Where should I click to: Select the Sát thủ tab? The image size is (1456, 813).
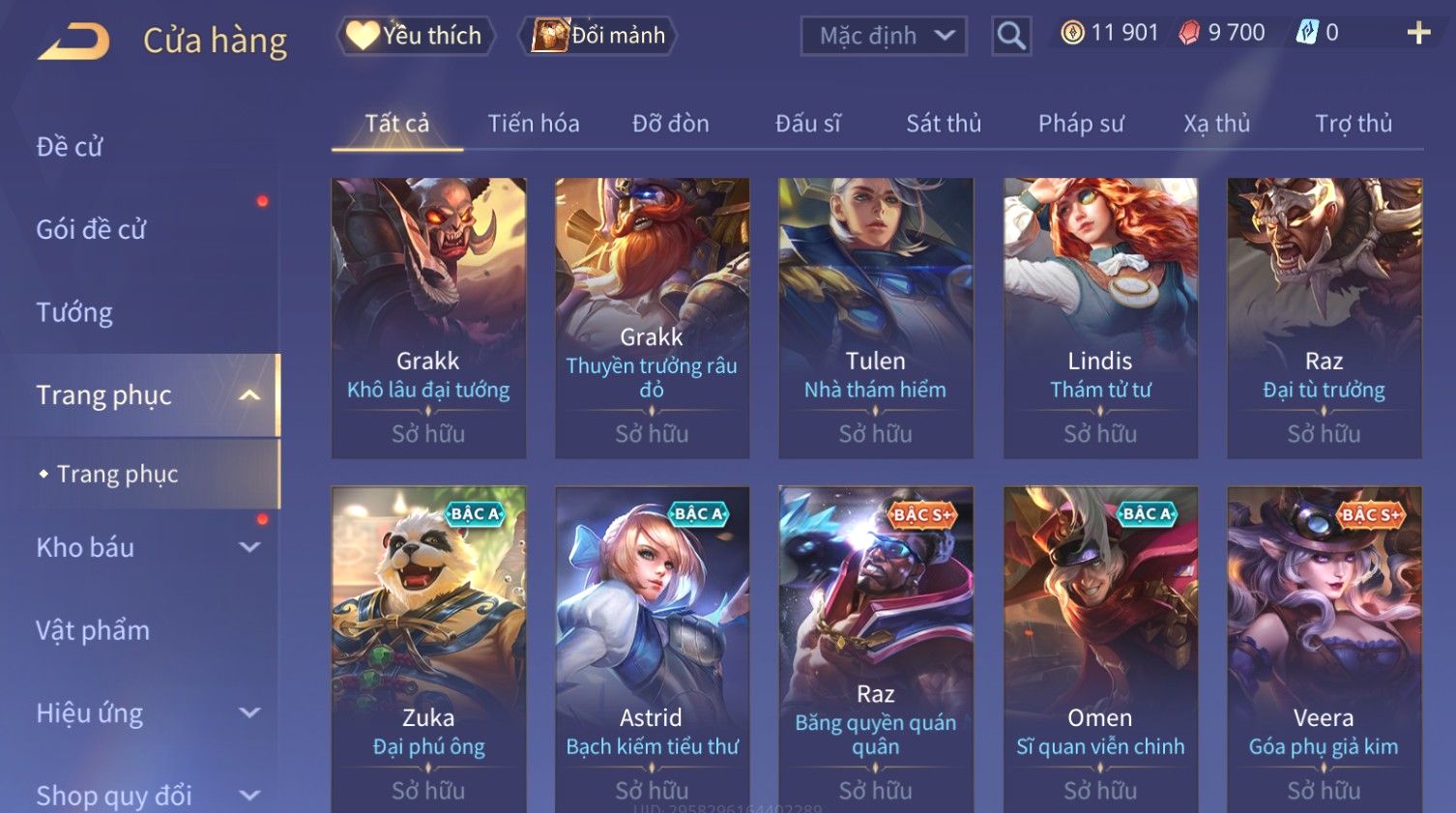(x=944, y=124)
